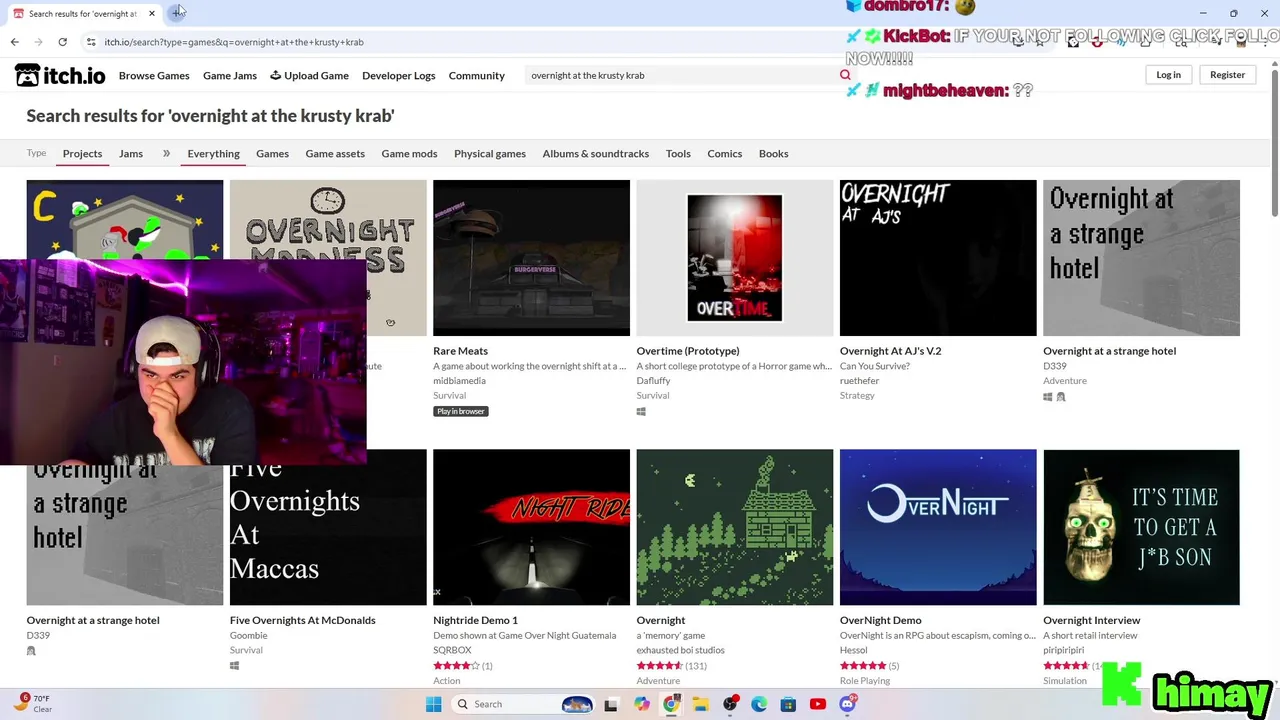Screen dimensions: 1280x720
Task: Switch to the Tools tab
Action: point(678,153)
